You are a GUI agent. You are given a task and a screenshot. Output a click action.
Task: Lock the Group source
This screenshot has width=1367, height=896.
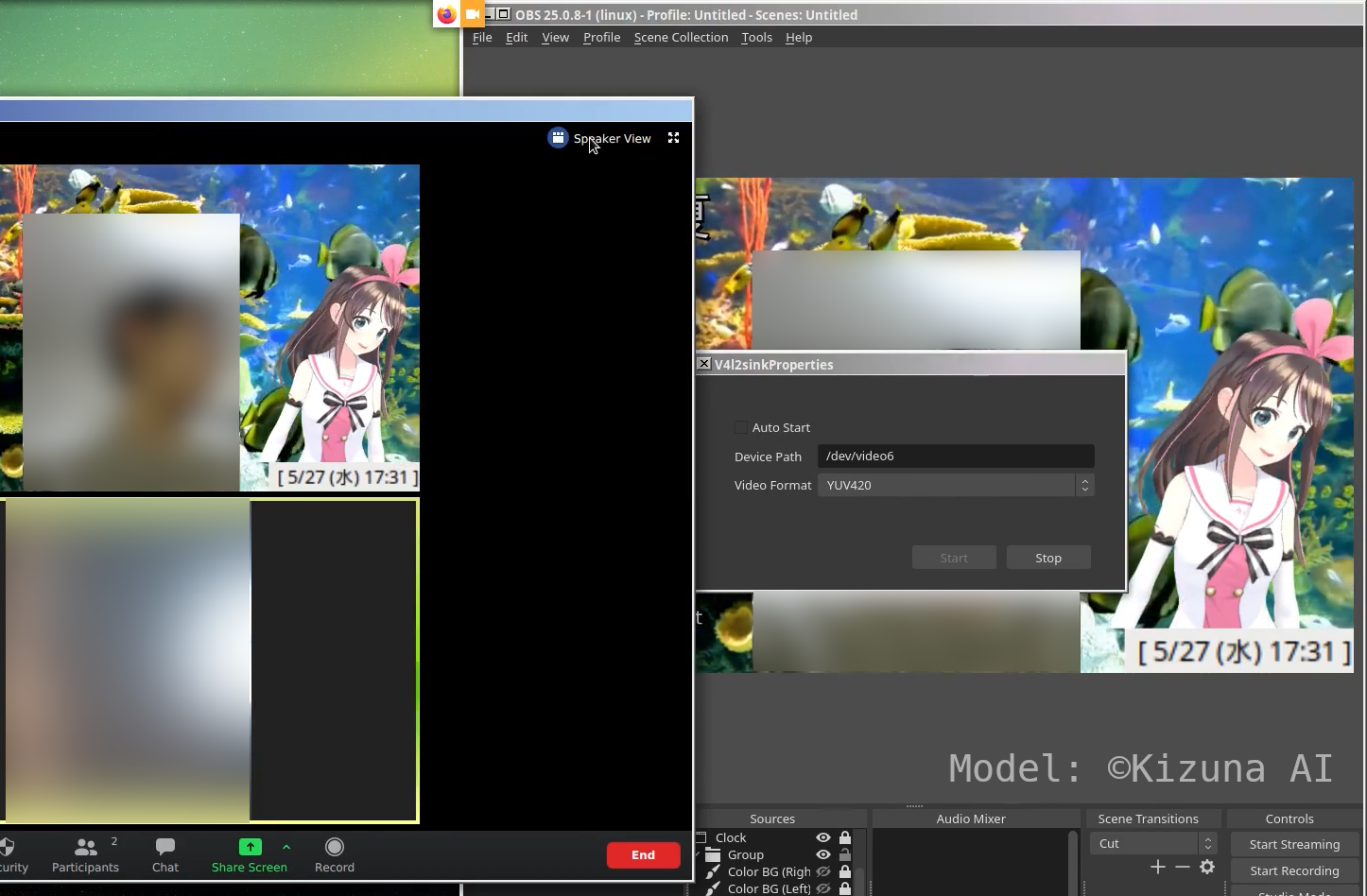(x=845, y=854)
